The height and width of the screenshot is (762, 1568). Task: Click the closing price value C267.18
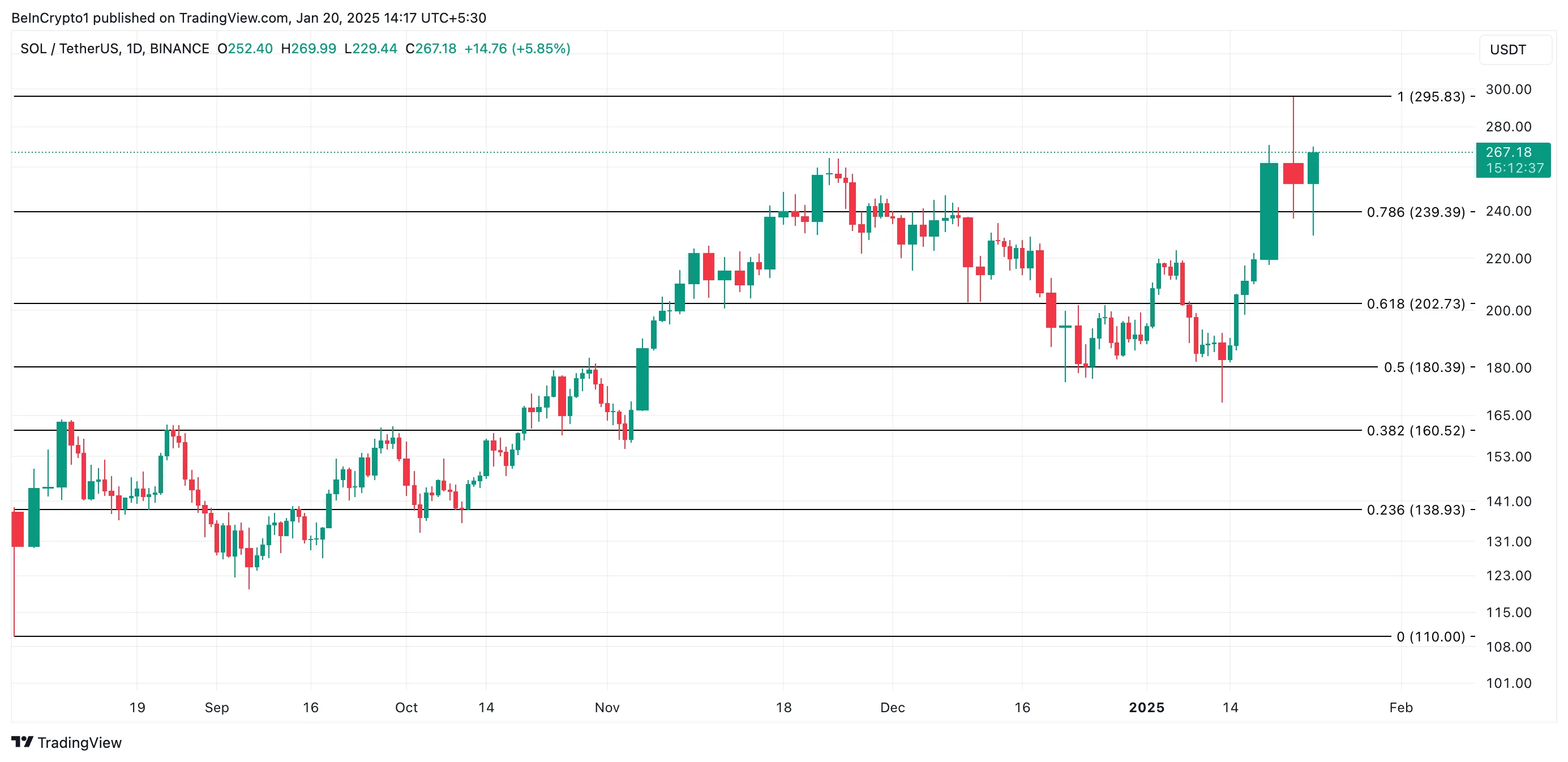coord(431,49)
